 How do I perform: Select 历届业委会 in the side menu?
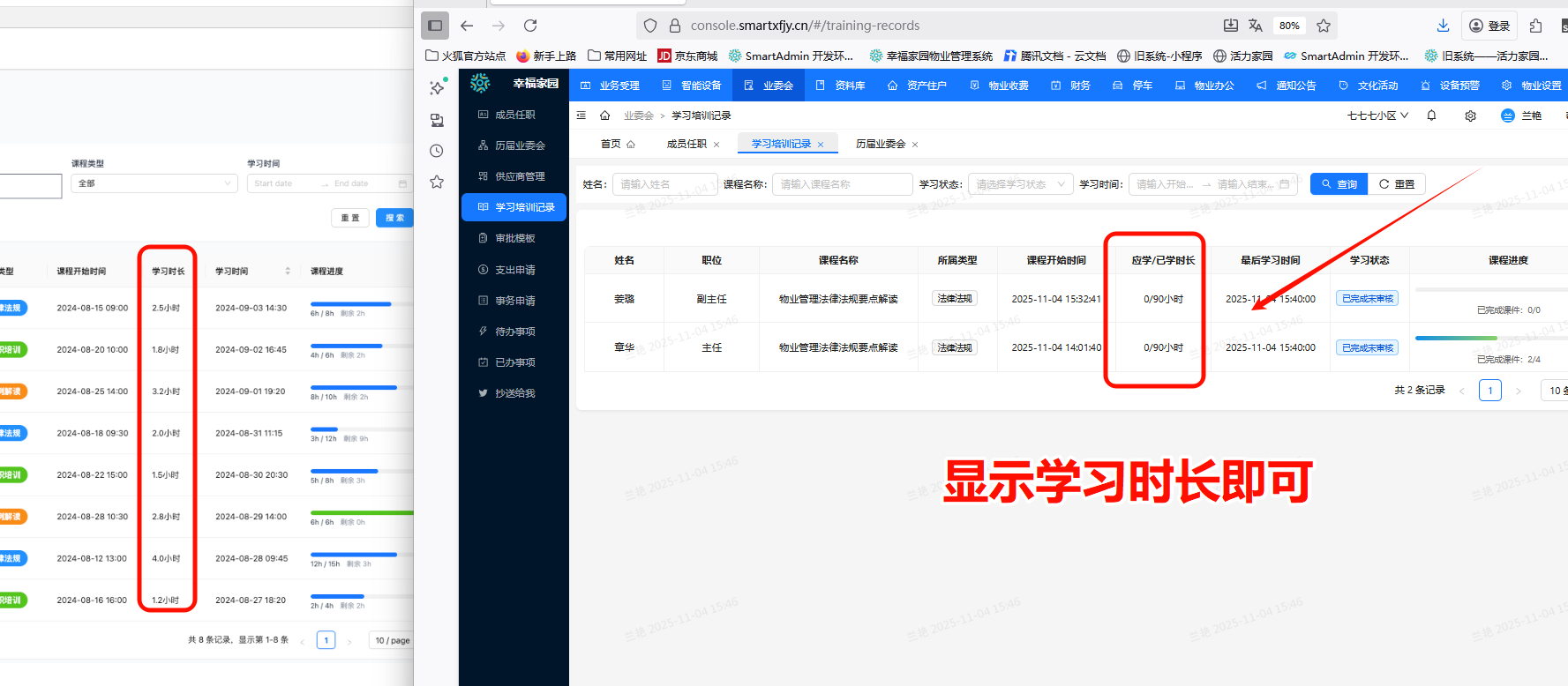514,145
